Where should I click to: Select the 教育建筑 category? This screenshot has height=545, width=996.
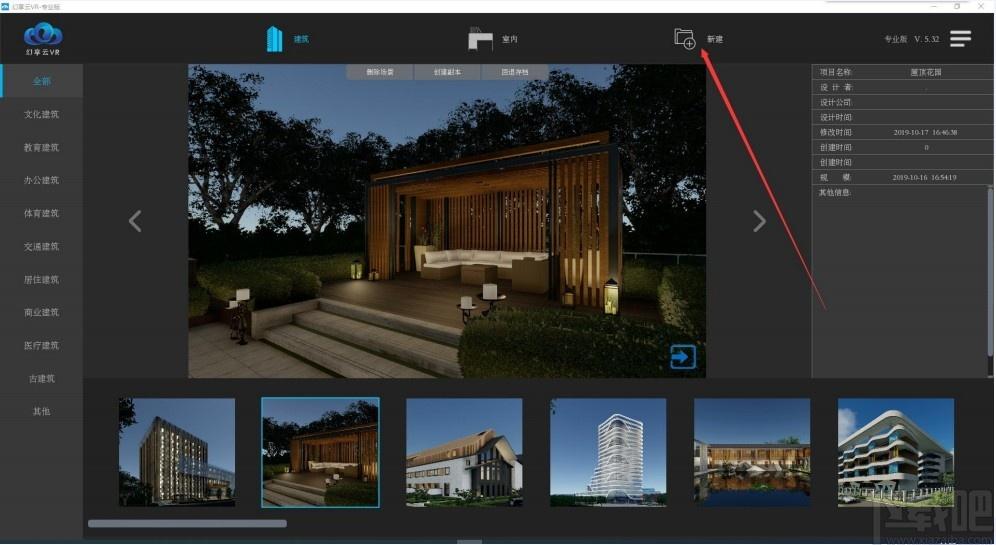coord(41,147)
